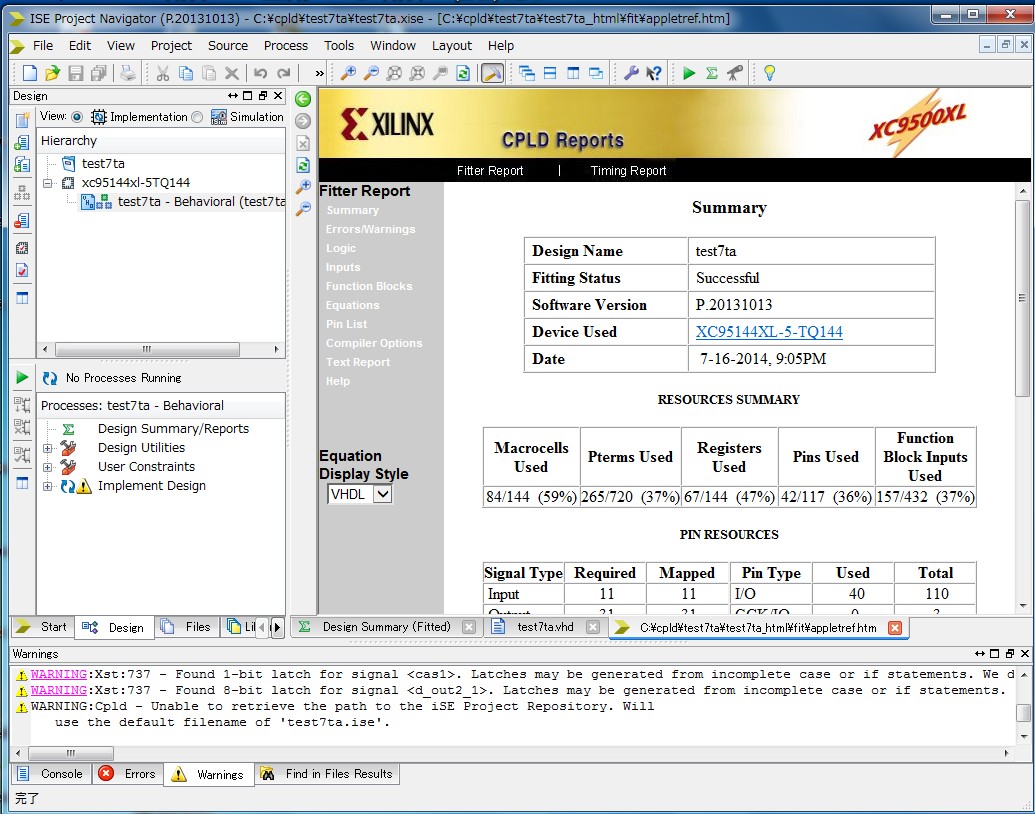Select the Implementation view radio button
The width and height of the screenshot is (1035, 814).
[x=77, y=117]
